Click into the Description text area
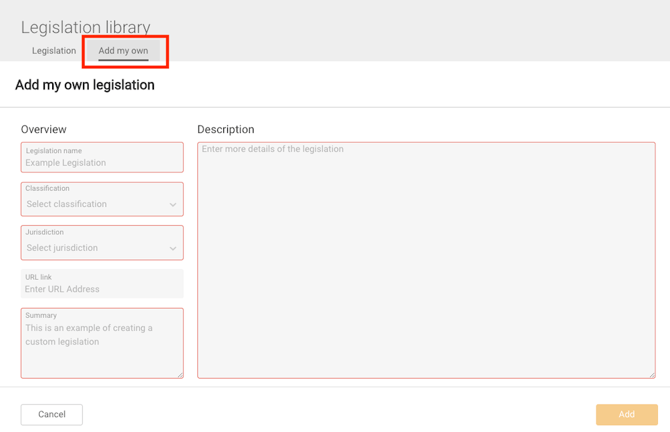The image size is (670, 432). tap(426, 260)
